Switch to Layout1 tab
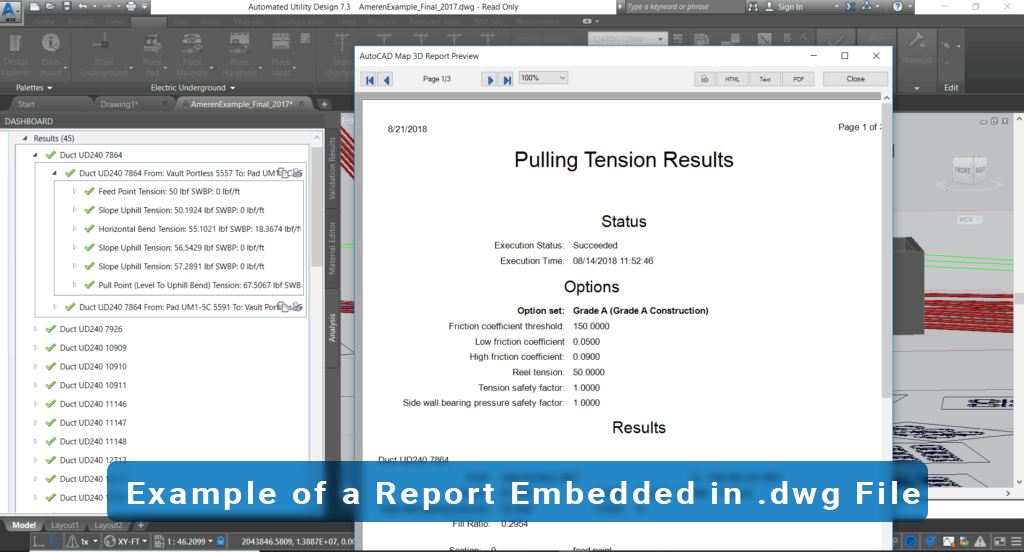The image size is (1024, 552). (x=65, y=525)
